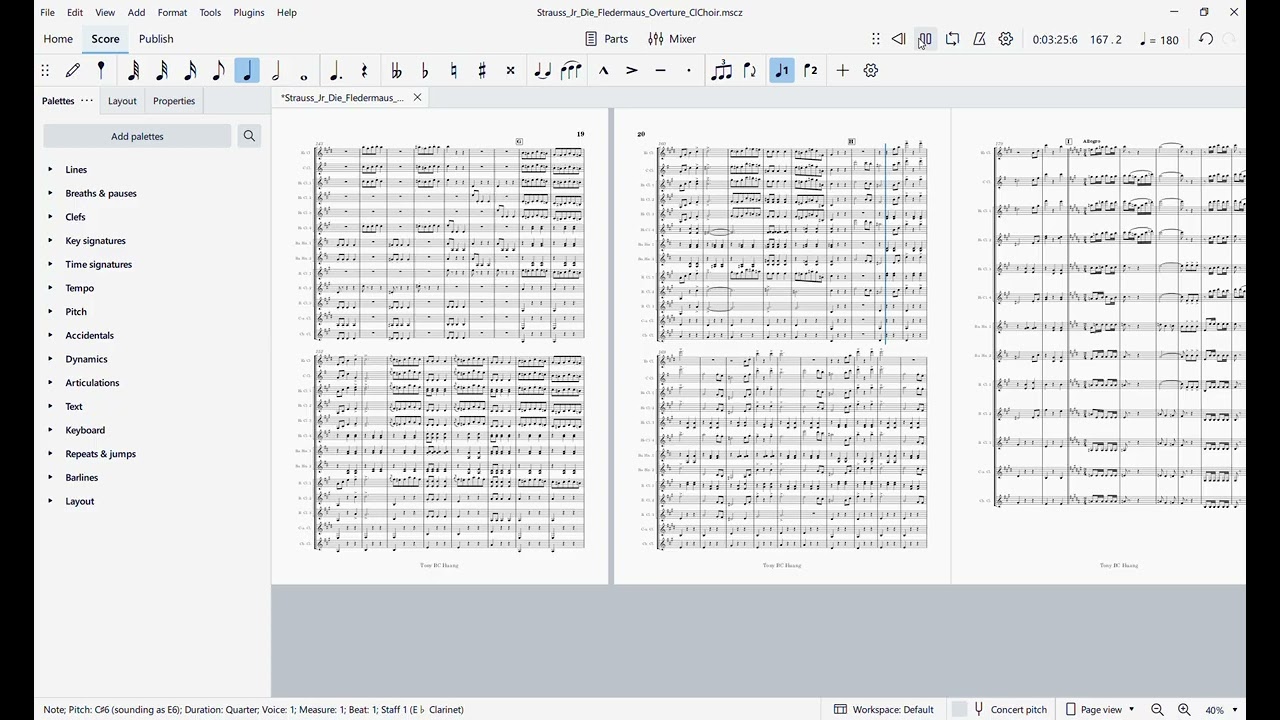Screen dimensions: 1280x720
Task: Open Palettes panel options (three dots)
Action: click(x=87, y=101)
